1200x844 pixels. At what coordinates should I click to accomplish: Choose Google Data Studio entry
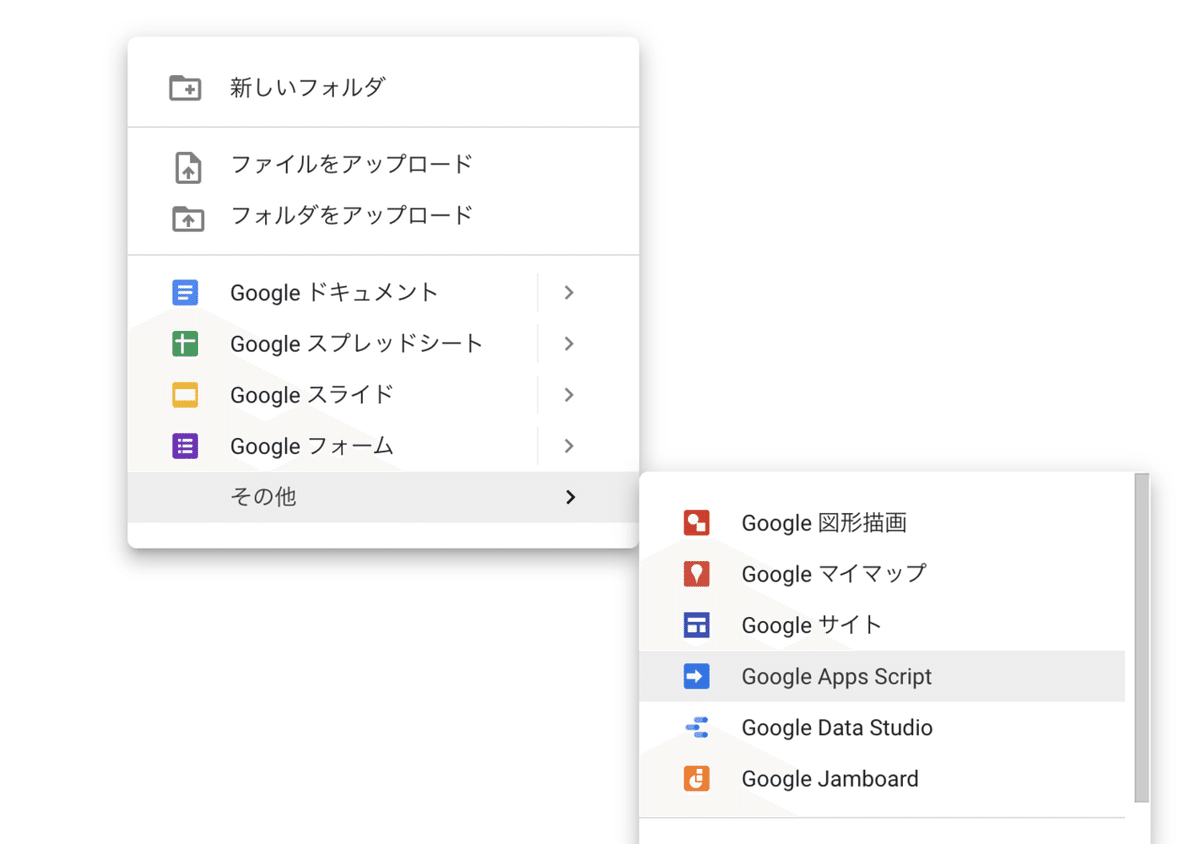point(836,728)
